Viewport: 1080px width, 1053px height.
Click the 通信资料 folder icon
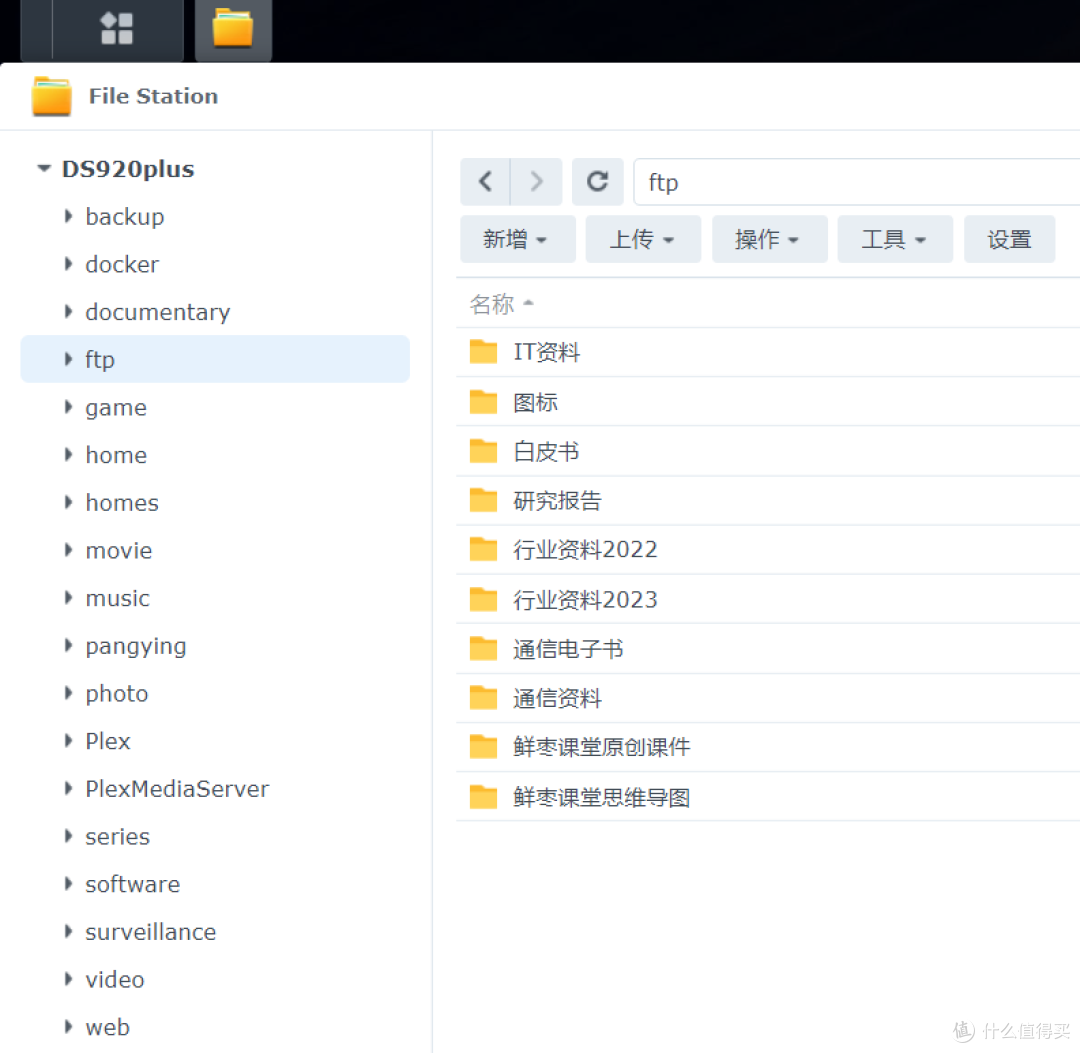pyautogui.click(x=484, y=698)
